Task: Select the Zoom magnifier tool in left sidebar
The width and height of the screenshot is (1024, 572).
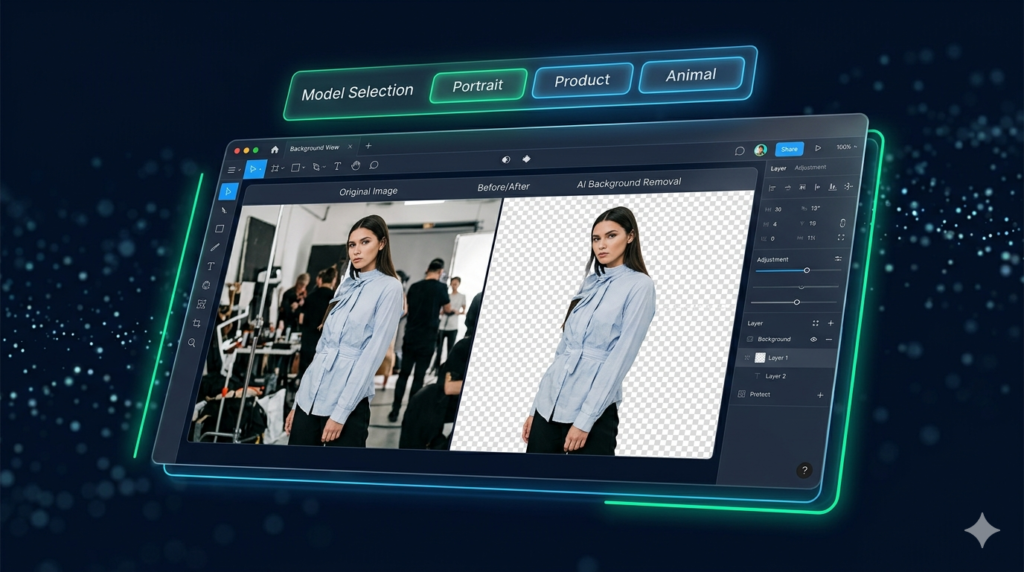Action: click(192, 342)
